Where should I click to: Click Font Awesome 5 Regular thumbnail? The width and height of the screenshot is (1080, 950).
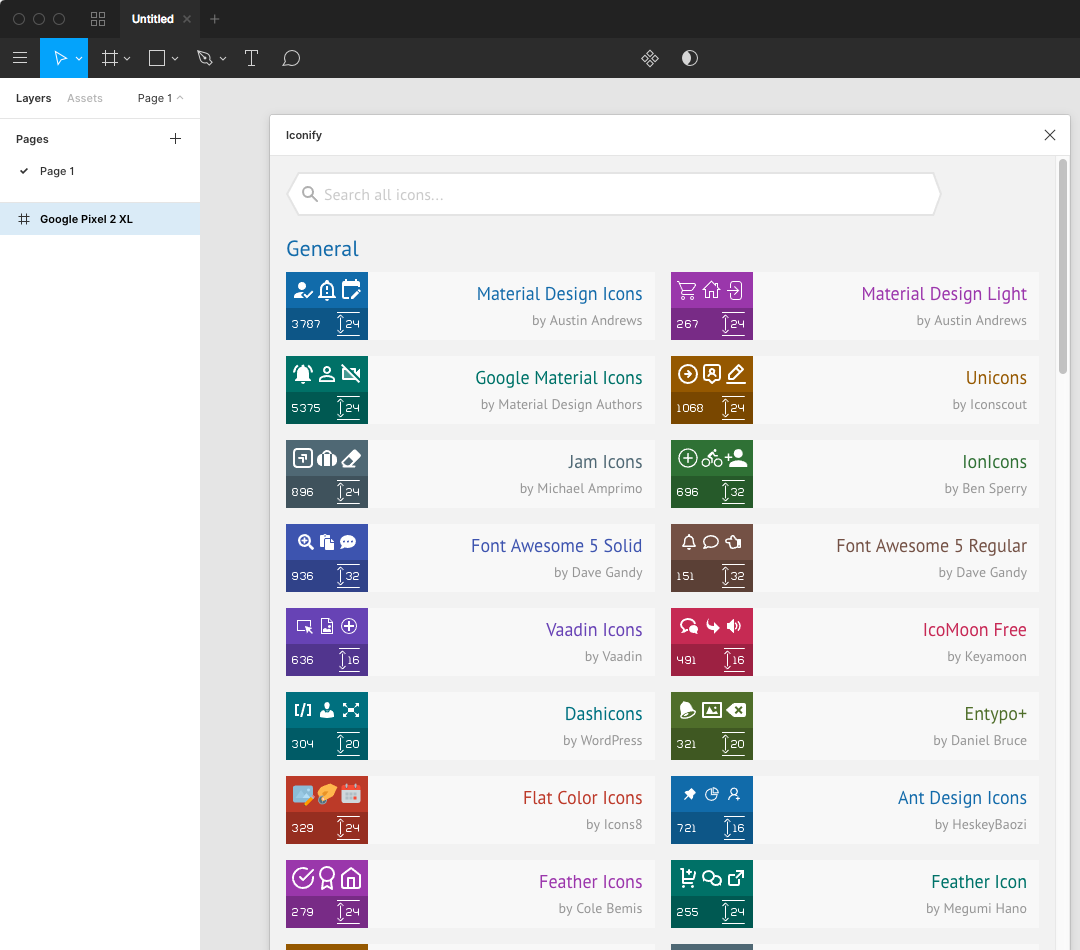(712, 558)
